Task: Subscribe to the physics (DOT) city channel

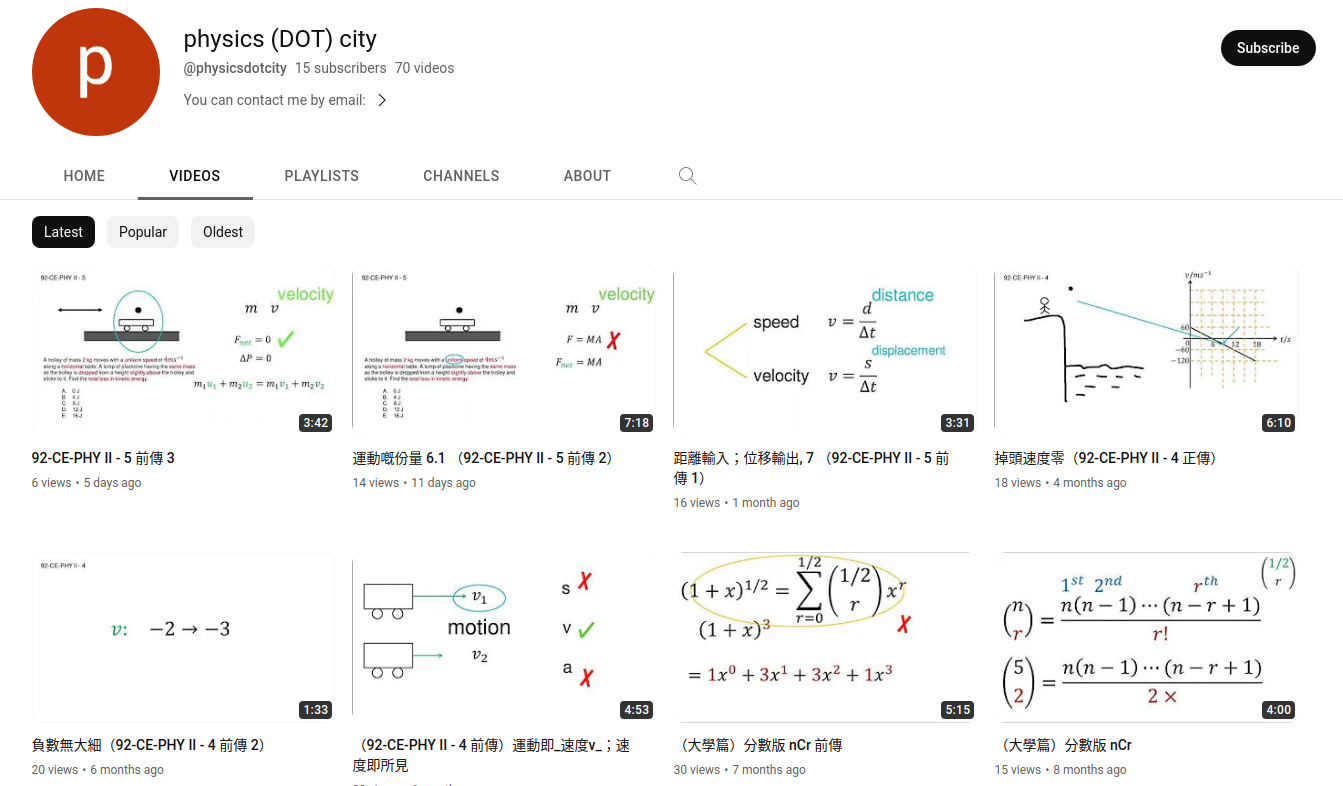Action: point(1267,48)
